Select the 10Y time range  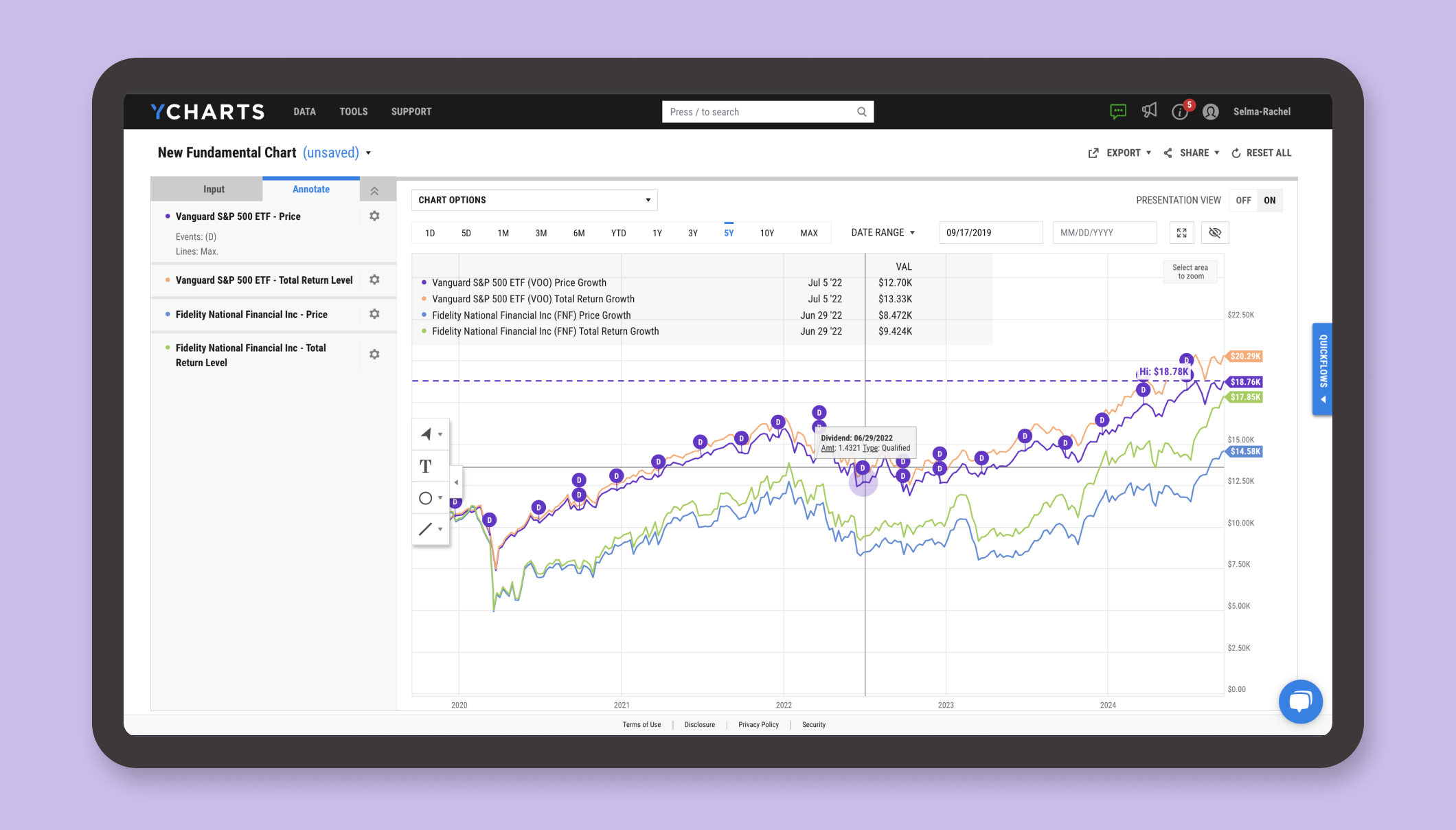point(766,234)
